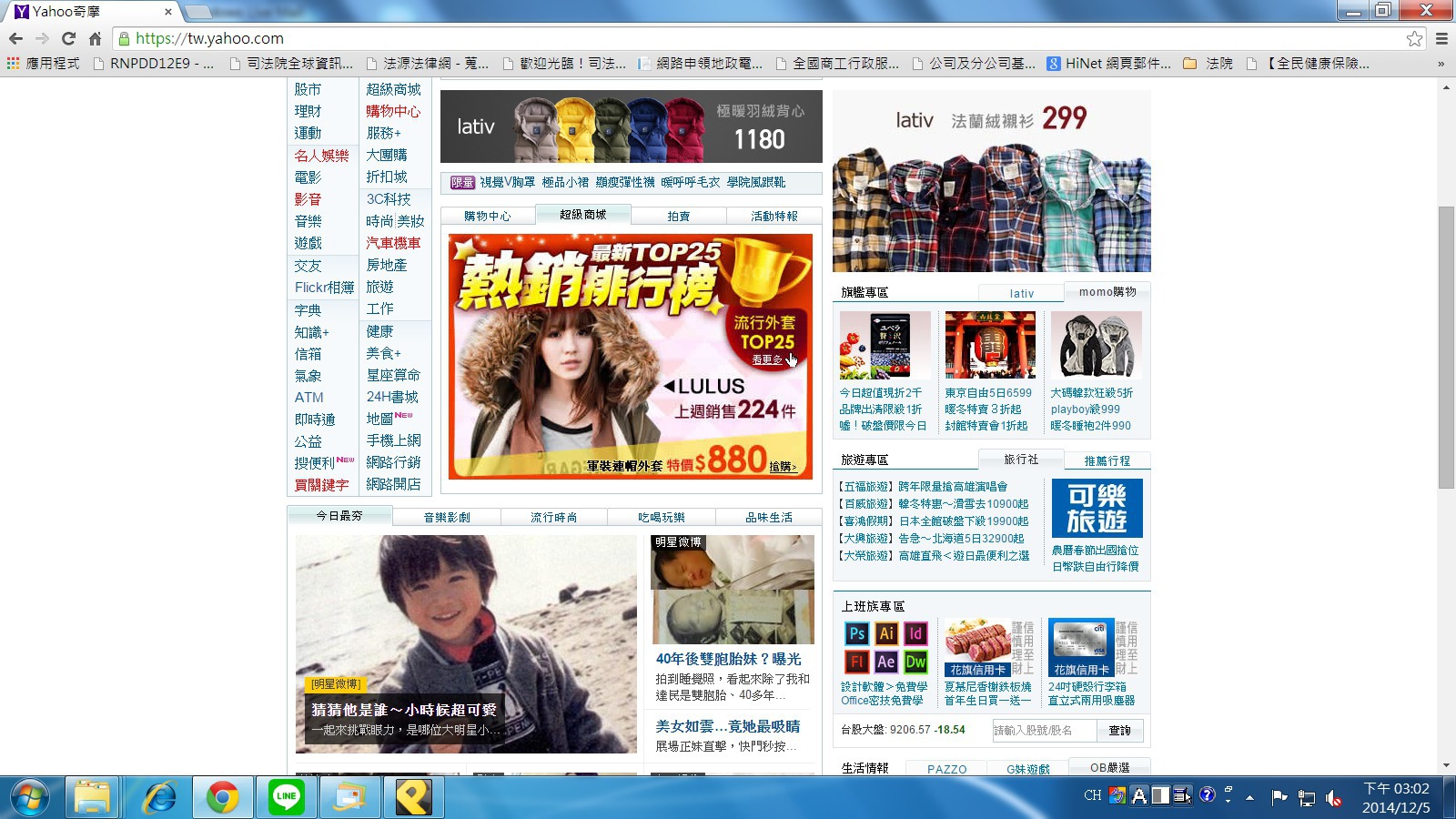The image size is (1456, 819).
Task: Go back using the browser back arrow
Action: 15,38
